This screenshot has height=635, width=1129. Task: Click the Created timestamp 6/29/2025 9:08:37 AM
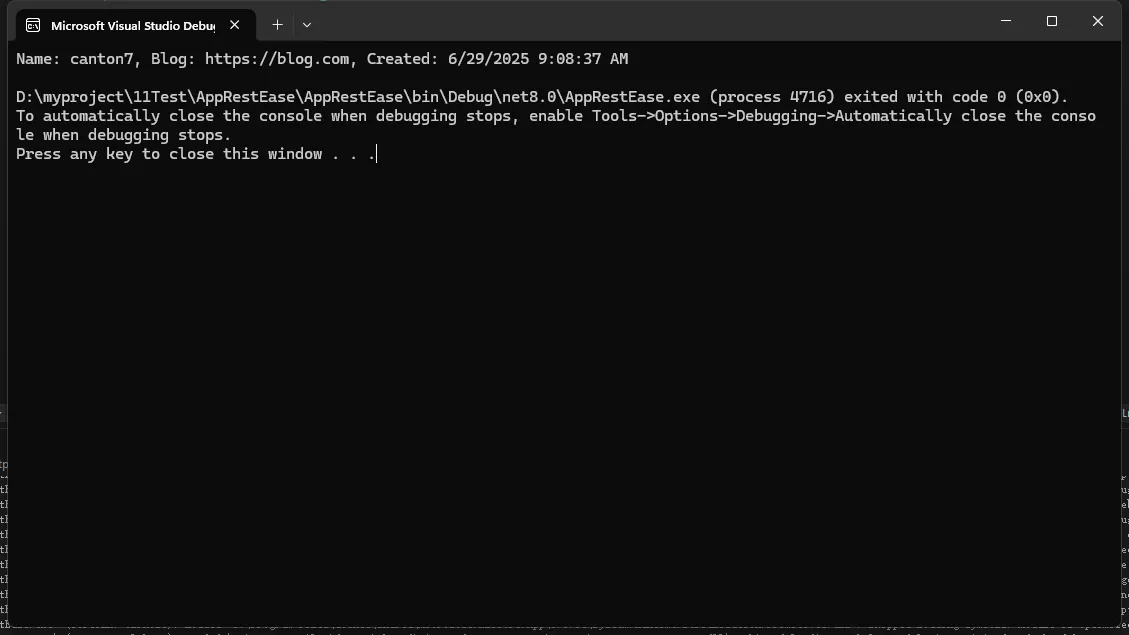pyautogui.click(x=538, y=59)
